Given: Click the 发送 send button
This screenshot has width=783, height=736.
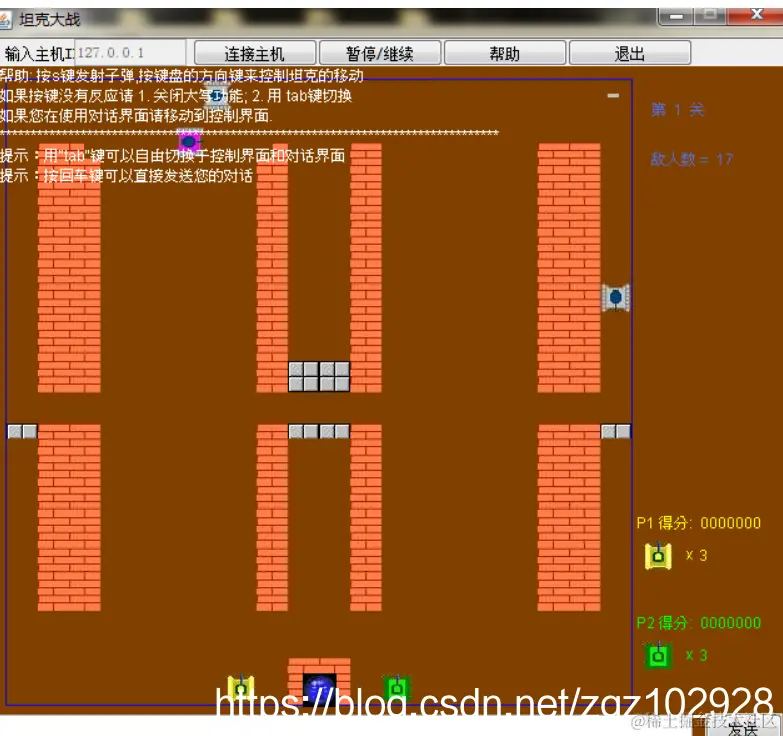Looking at the screenshot, I should (x=743, y=729).
